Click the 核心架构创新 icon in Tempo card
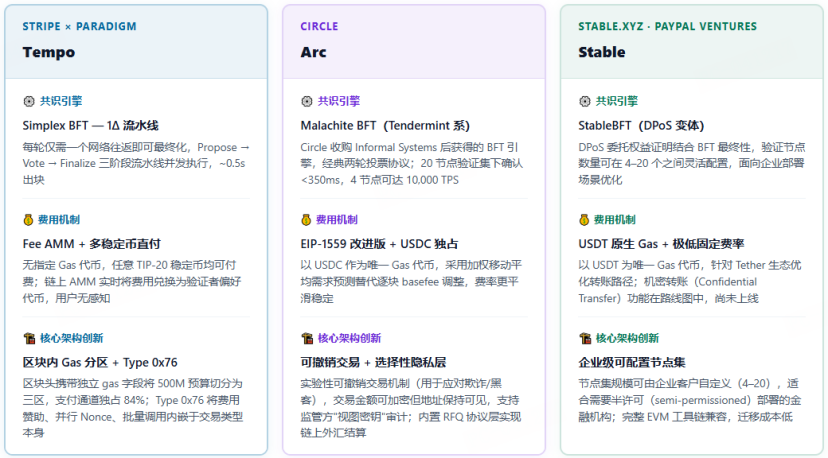The width and height of the screenshot is (828, 458). click(x=29, y=338)
